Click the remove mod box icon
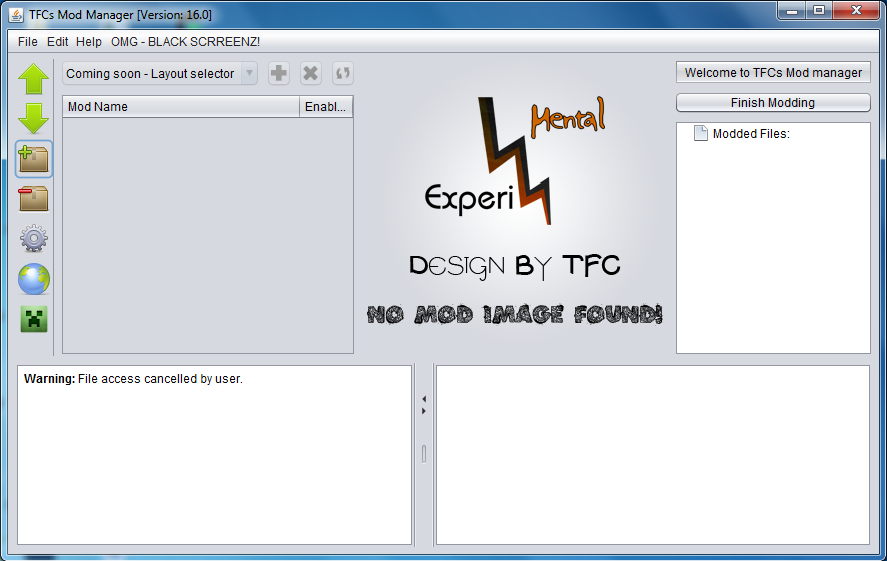 tap(33, 198)
